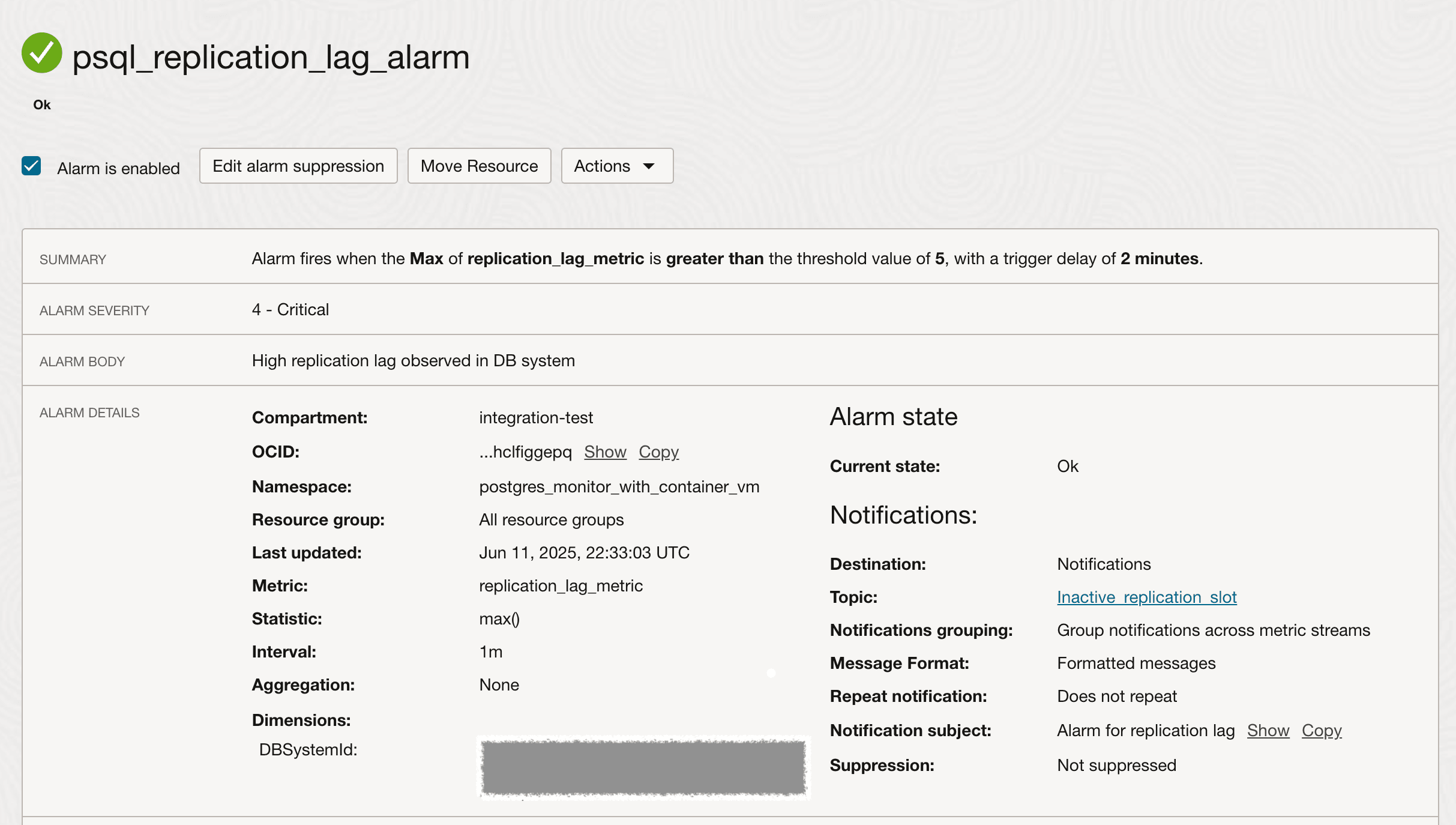Click the Alarm state heading
This screenshot has width=1456, height=825.
coord(893,417)
